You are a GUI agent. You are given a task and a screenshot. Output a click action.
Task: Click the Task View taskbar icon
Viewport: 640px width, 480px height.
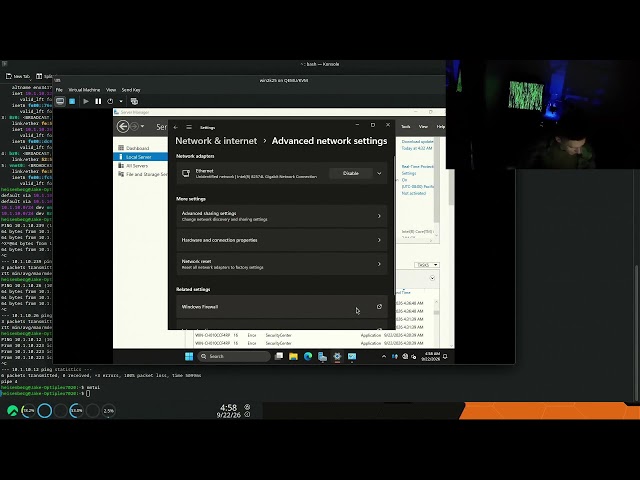(279, 356)
